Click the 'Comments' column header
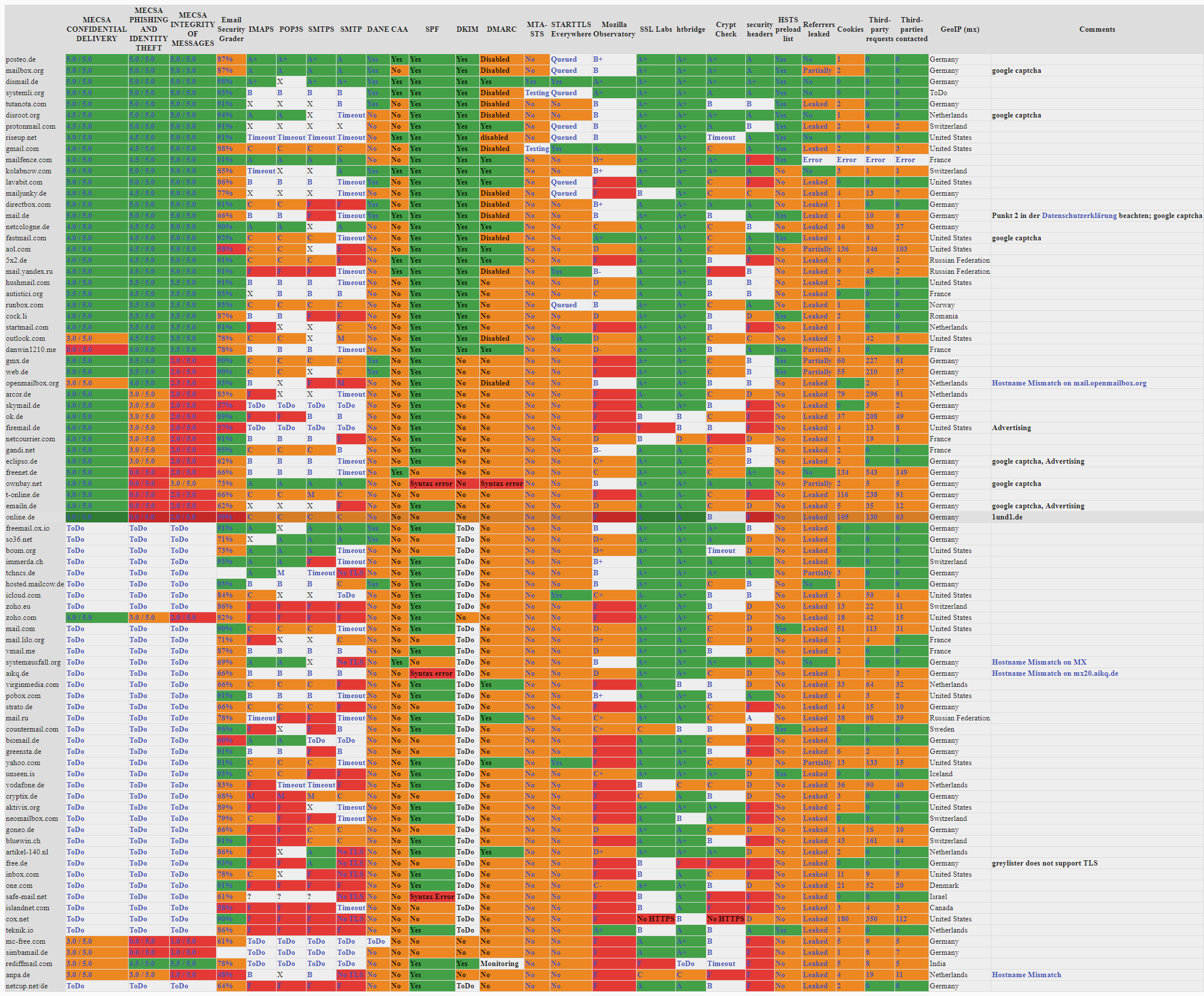 click(1097, 29)
